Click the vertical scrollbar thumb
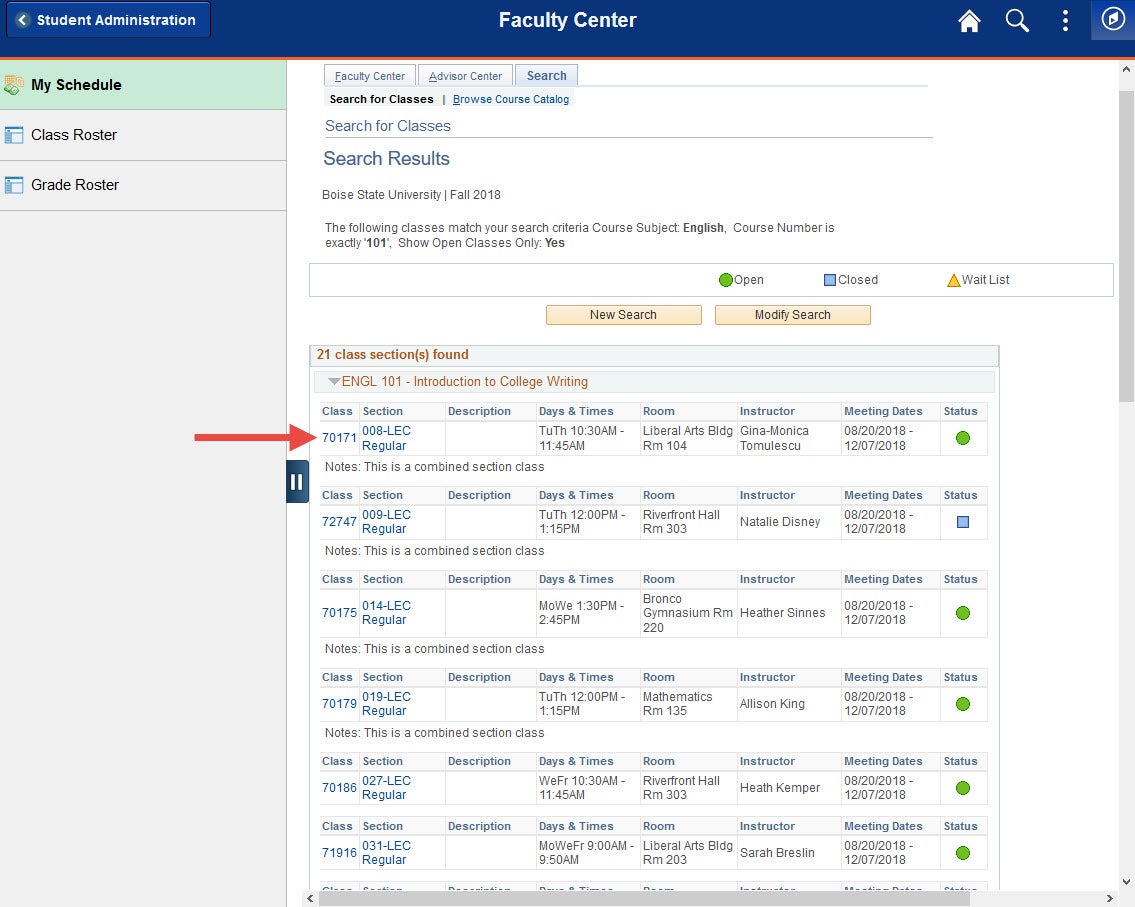This screenshot has height=907, width=1135. 1126,246
